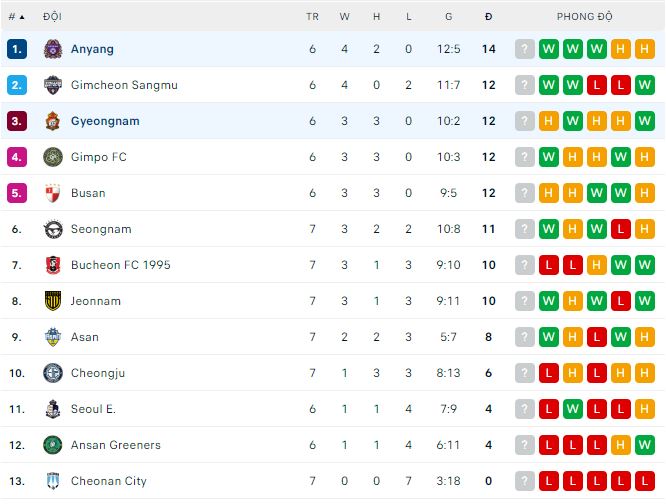The height and width of the screenshot is (504, 666).
Task: Open the Seoul E. team link
Action: pos(93,409)
